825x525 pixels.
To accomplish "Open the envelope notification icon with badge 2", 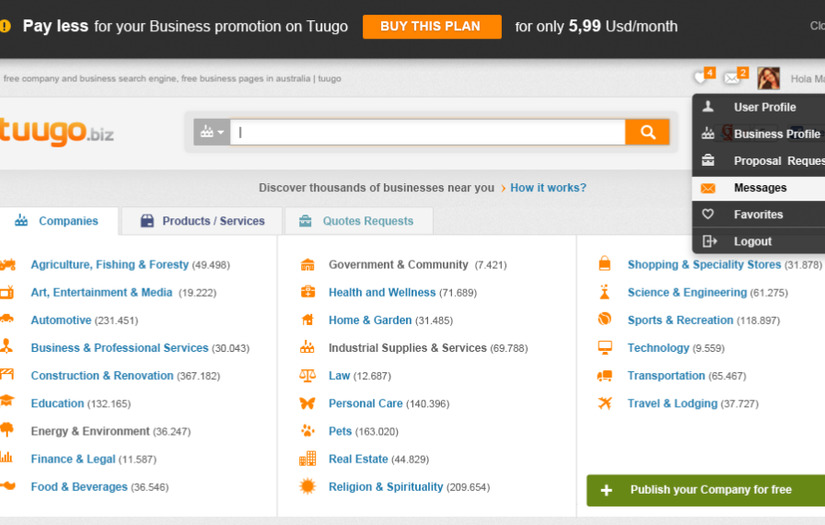I will pyautogui.click(x=735, y=77).
